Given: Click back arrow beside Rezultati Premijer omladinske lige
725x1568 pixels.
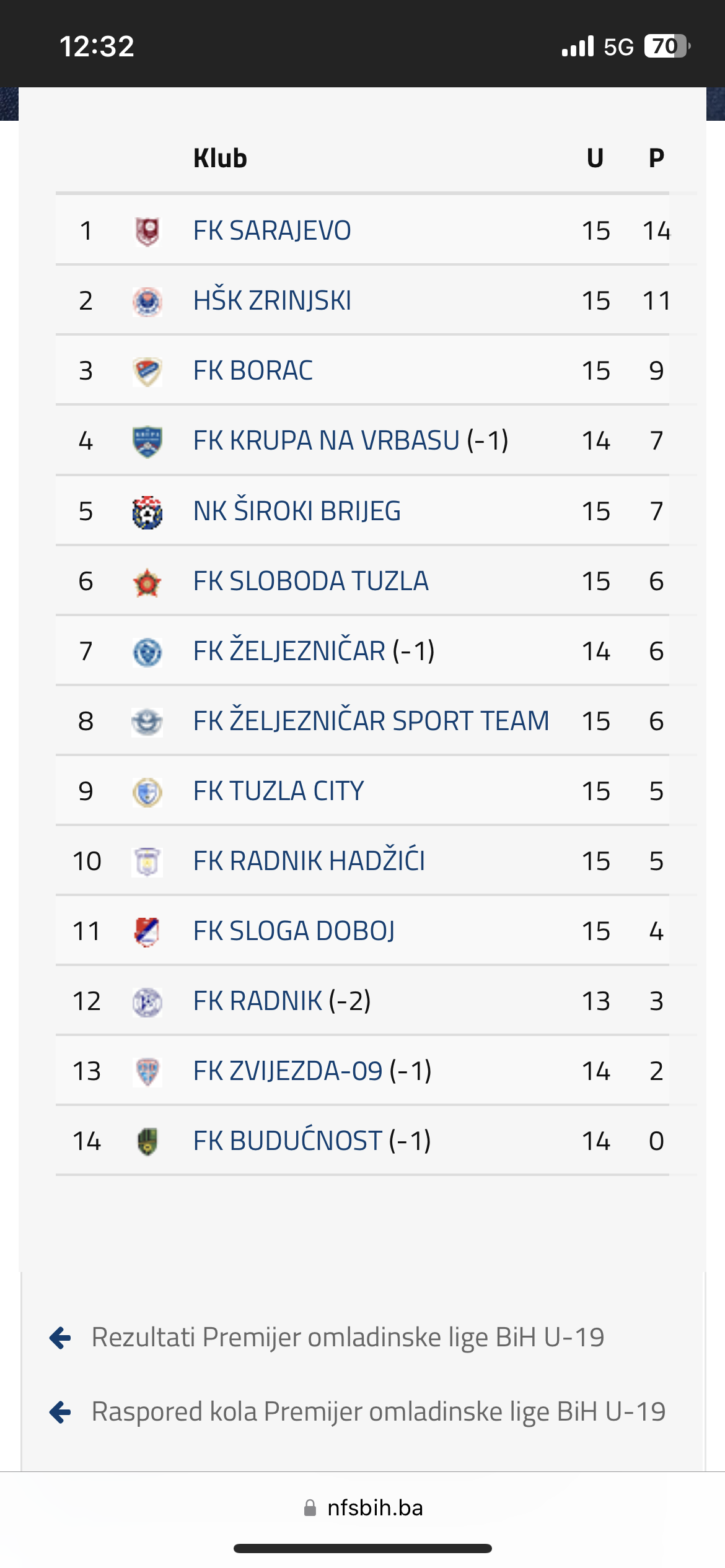Looking at the screenshot, I should pyautogui.click(x=60, y=1338).
